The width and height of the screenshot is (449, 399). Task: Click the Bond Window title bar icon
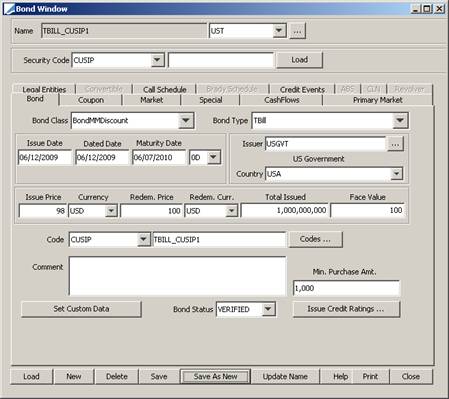coord(9,9)
